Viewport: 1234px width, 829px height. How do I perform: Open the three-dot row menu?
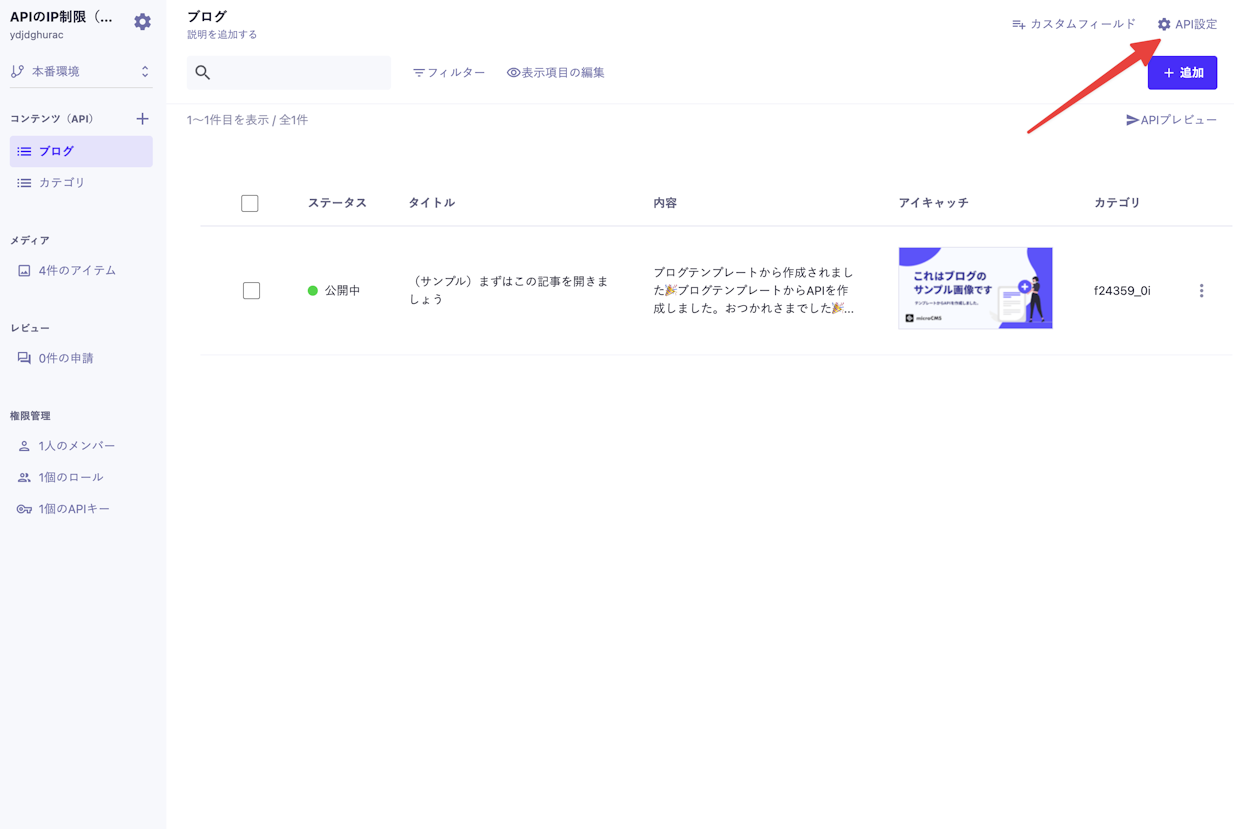(x=1201, y=291)
